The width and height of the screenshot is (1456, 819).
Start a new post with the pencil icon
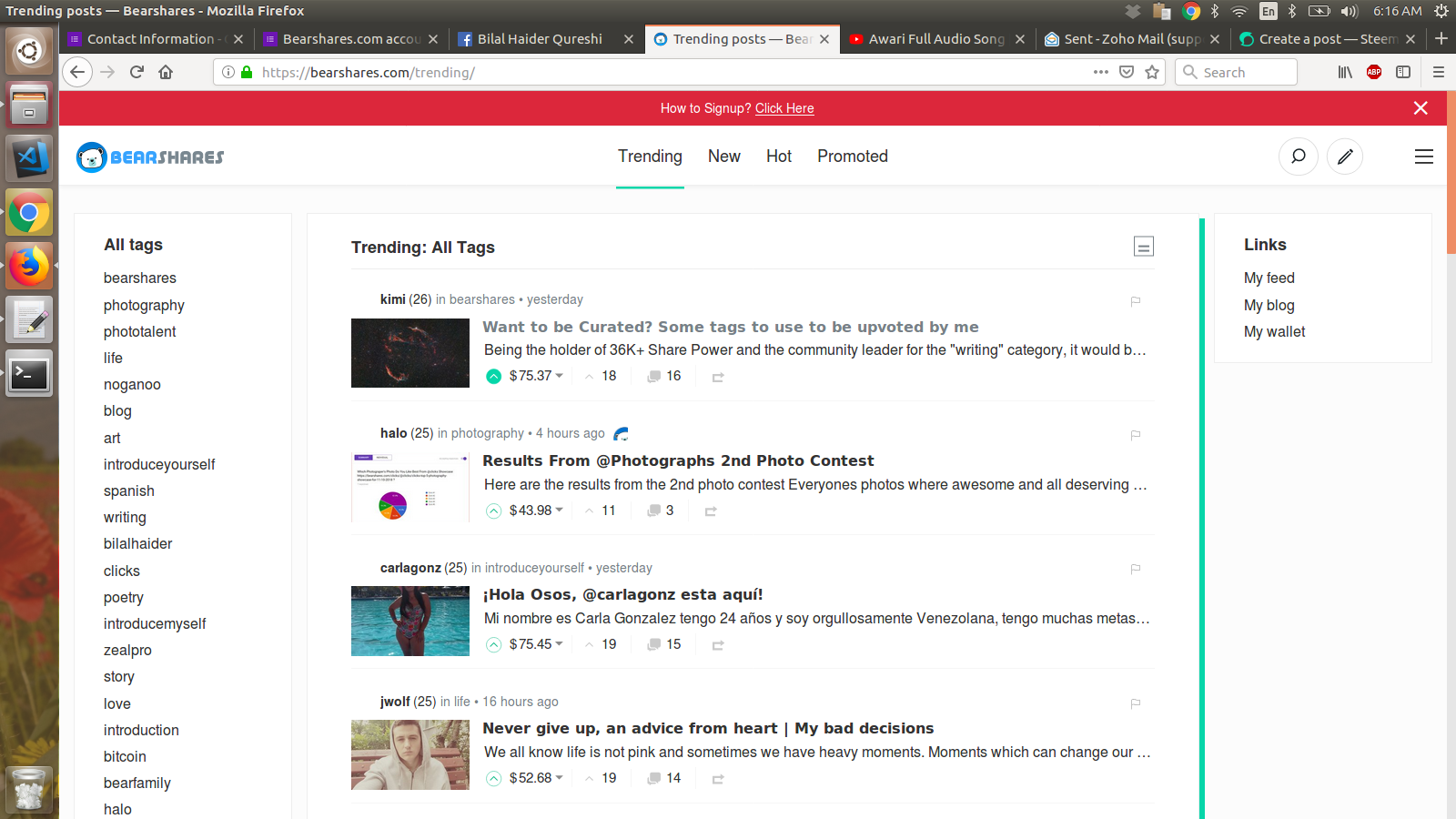(x=1345, y=157)
